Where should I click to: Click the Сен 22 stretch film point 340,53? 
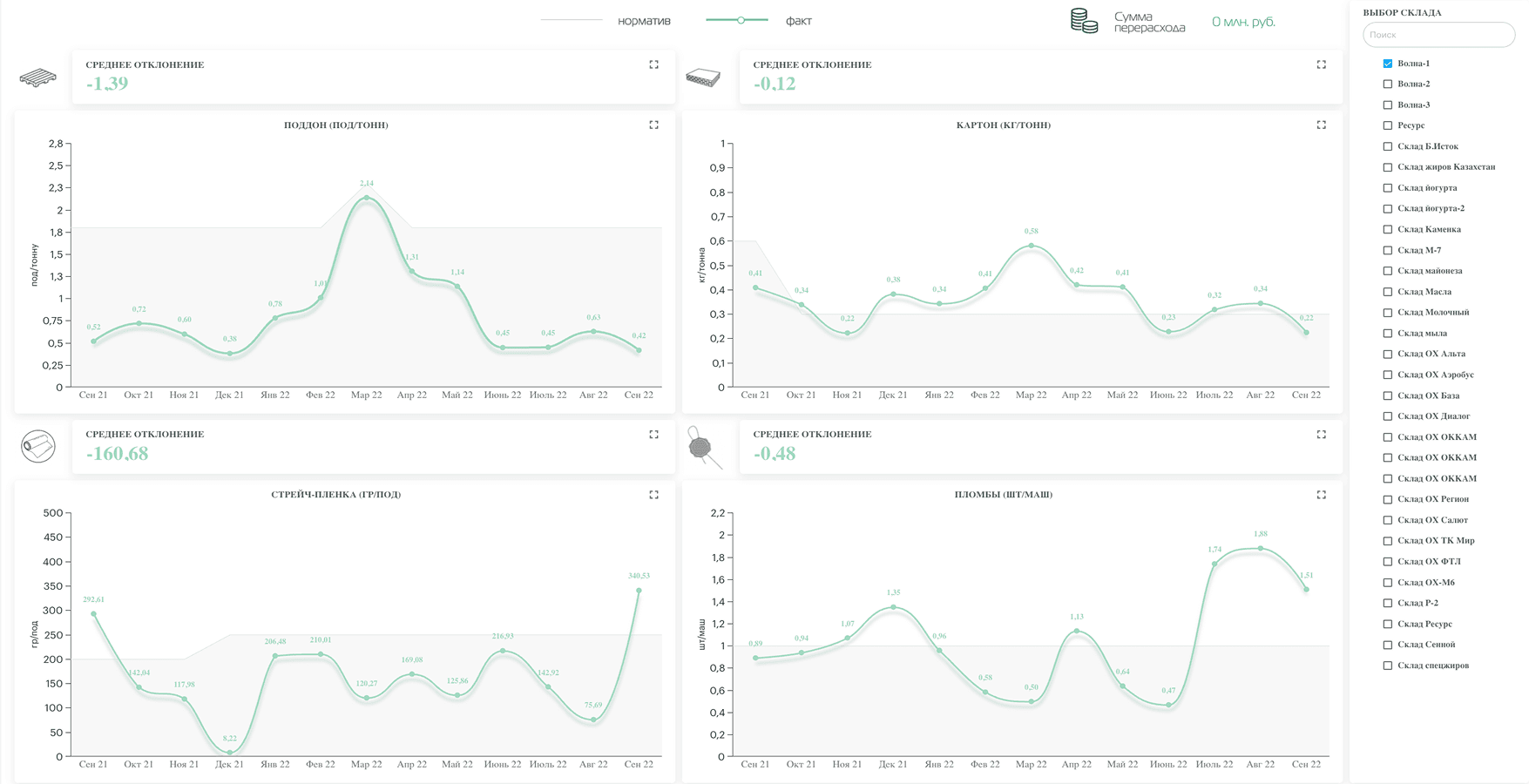click(x=639, y=591)
